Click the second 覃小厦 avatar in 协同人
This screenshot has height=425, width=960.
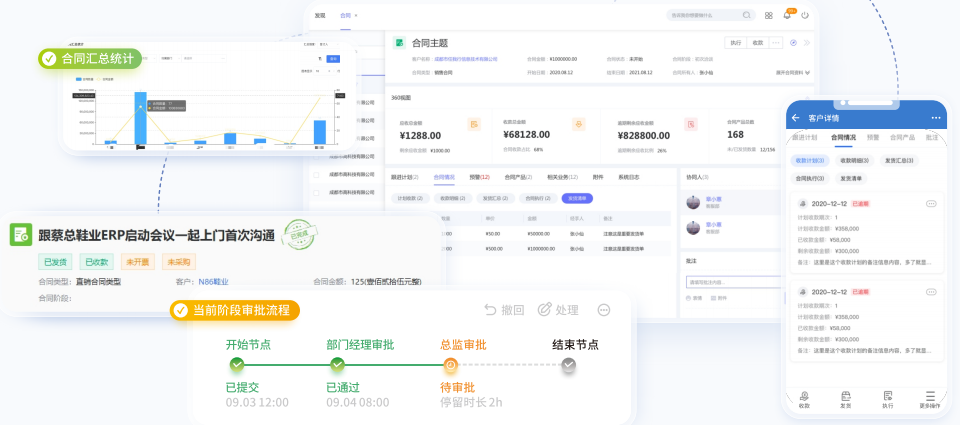[x=693, y=228]
